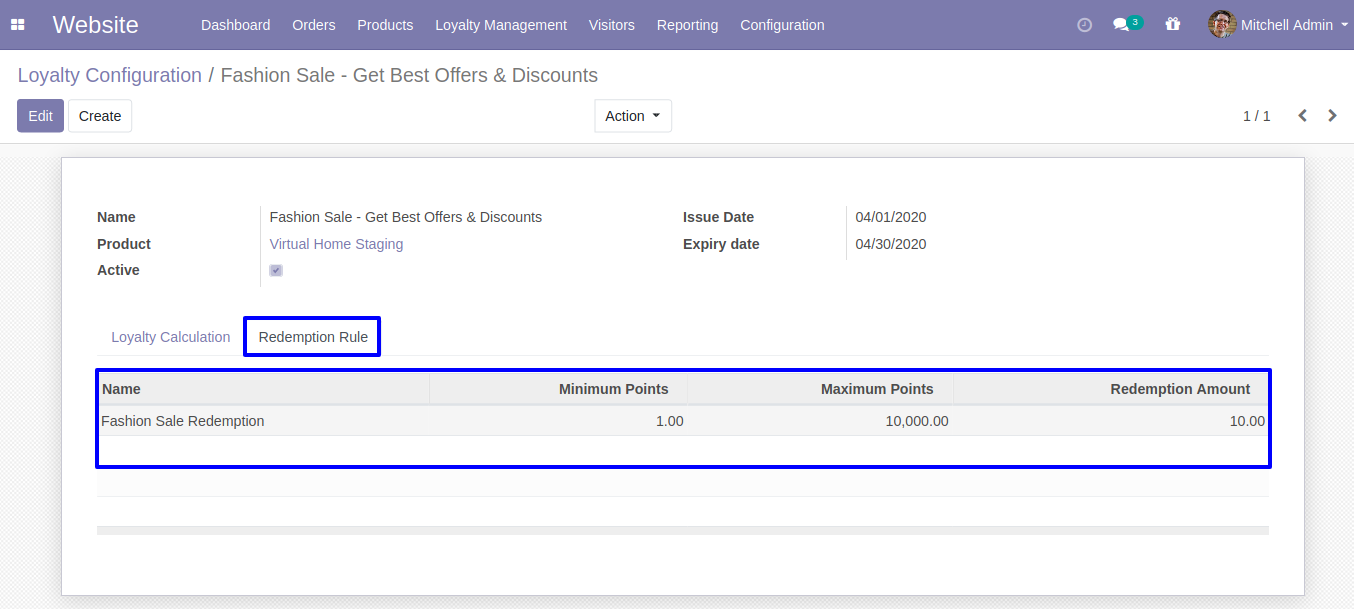Viewport: 1354px width, 609px height.
Task: Select the Redemption Rule tab
Action: (313, 337)
